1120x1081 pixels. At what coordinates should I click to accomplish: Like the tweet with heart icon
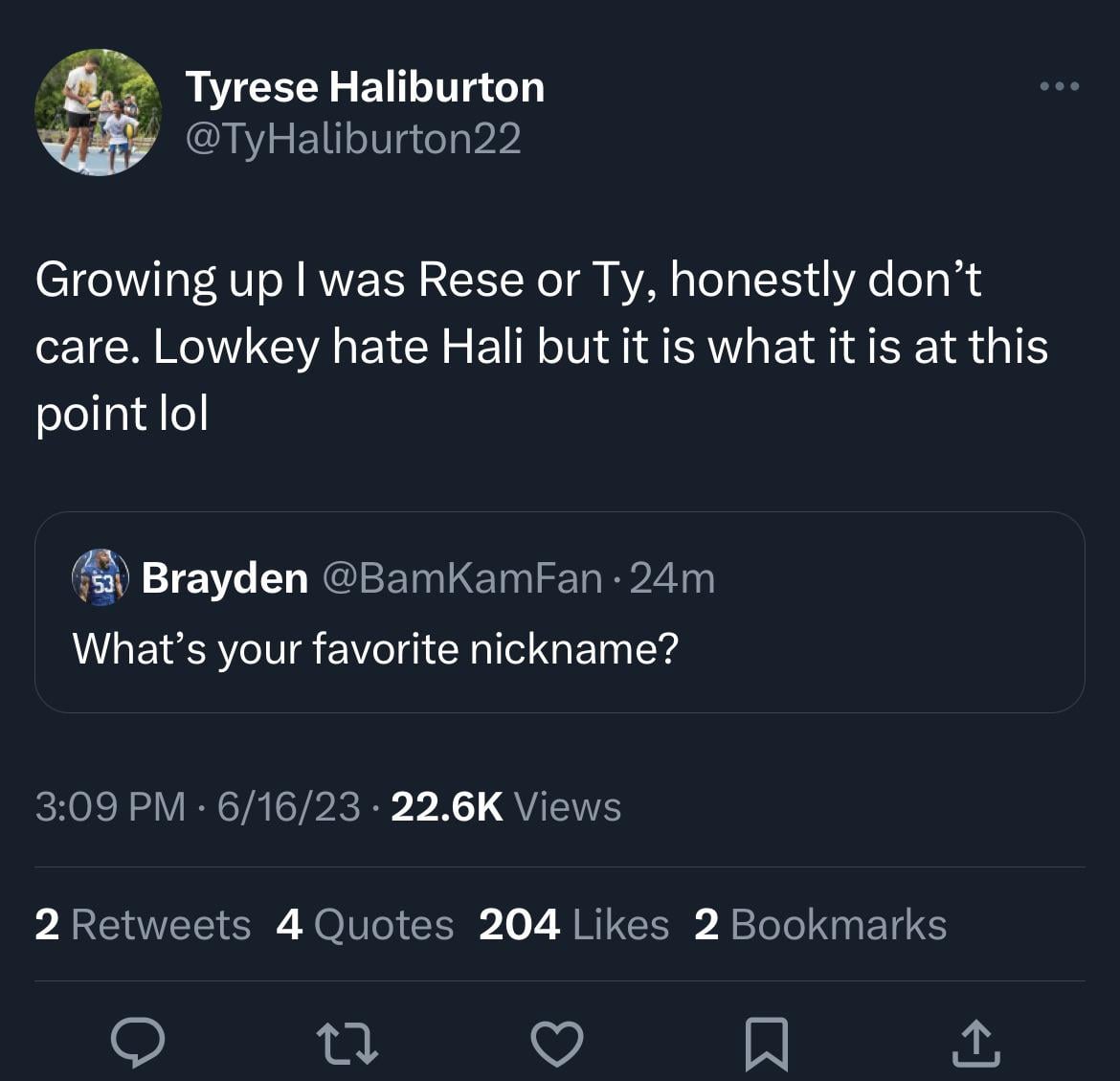click(x=557, y=1042)
